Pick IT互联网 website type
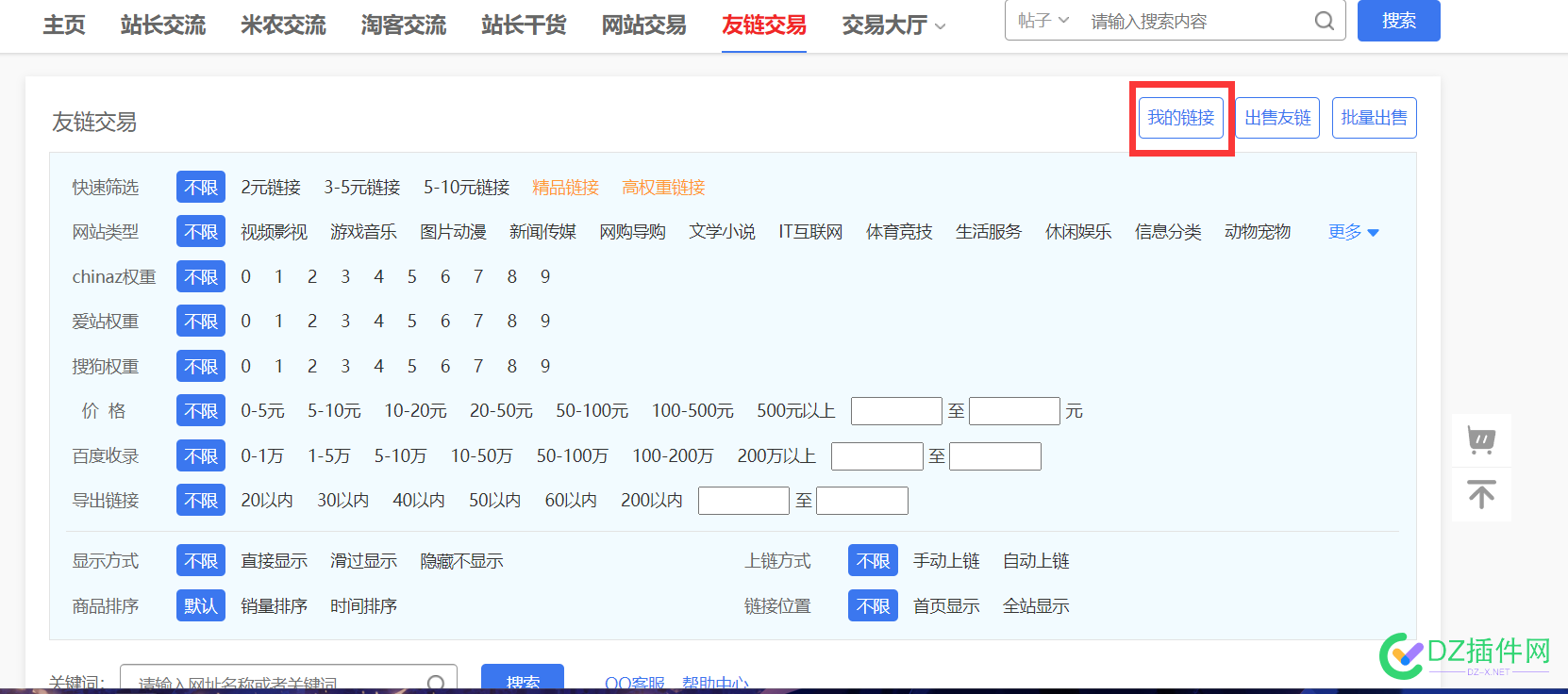Image resolution: width=1568 pixels, height=694 pixels. click(810, 232)
